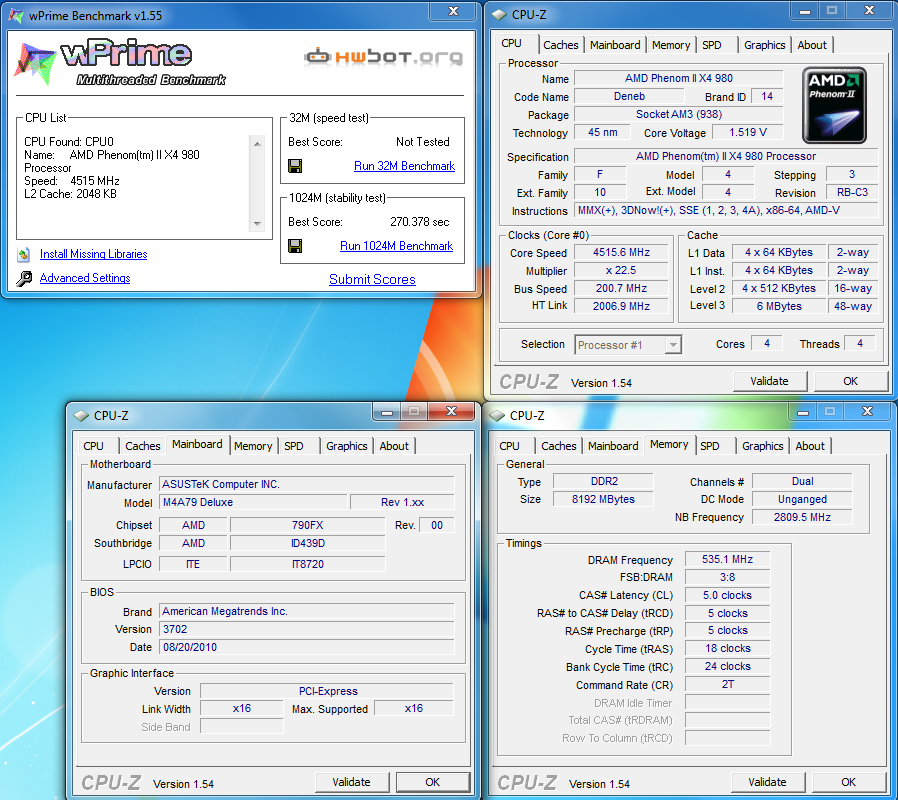Switch to Memory tab in top-right CPU-Z window

pyautogui.click(x=671, y=45)
